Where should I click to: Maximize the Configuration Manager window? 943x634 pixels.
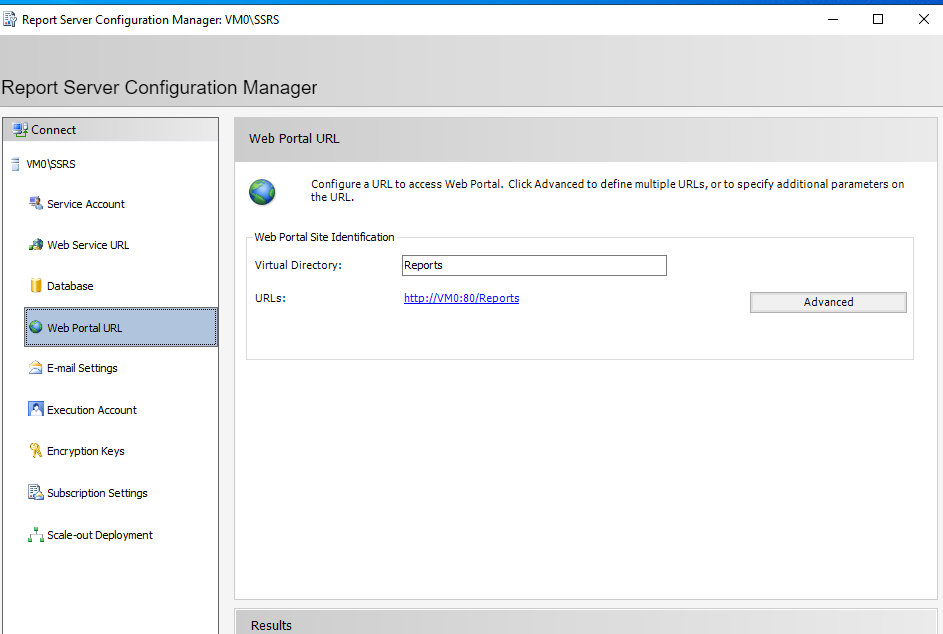pyautogui.click(x=878, y=19)
